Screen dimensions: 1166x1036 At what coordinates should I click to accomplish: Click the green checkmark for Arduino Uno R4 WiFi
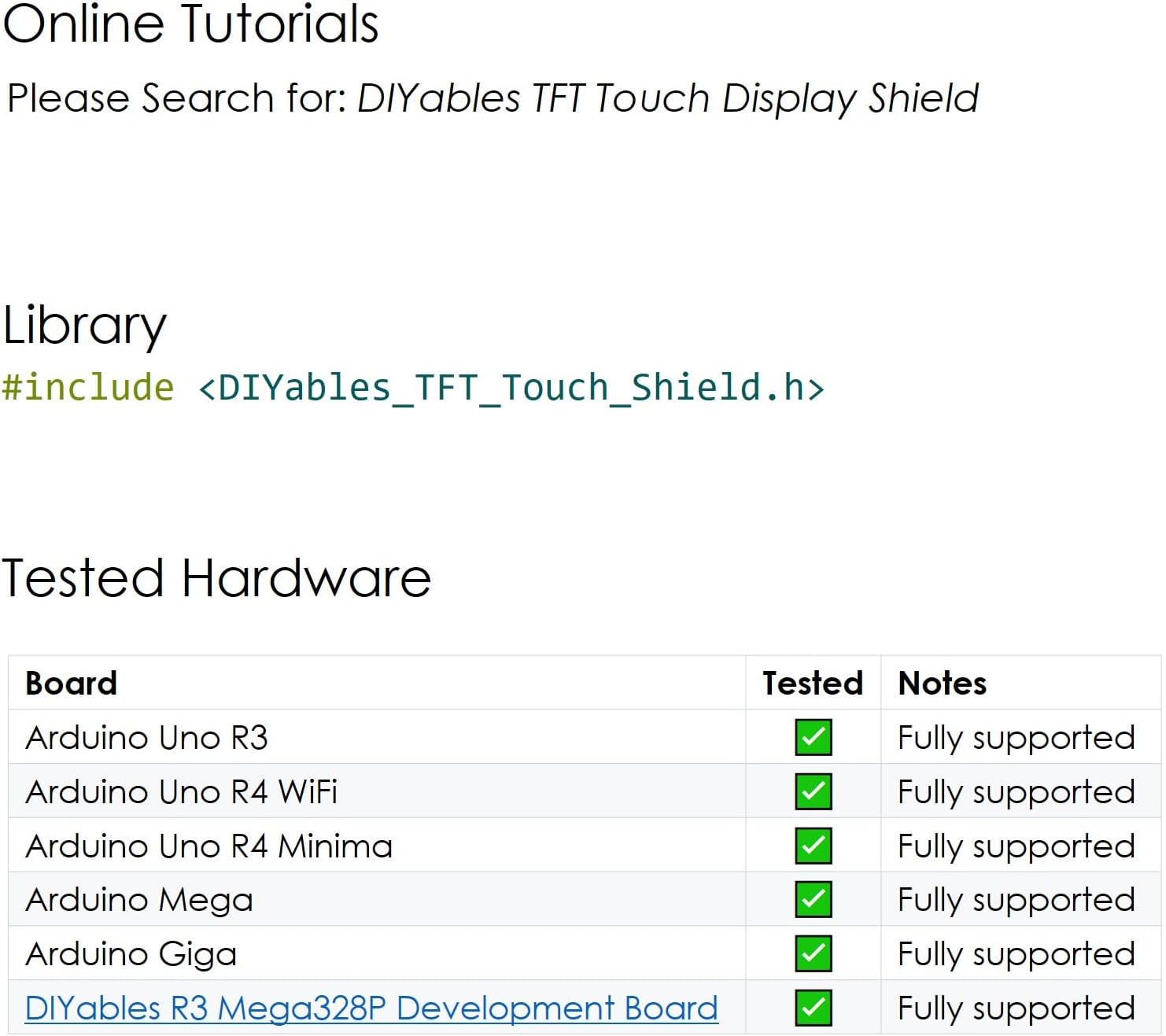coord(813,791)
